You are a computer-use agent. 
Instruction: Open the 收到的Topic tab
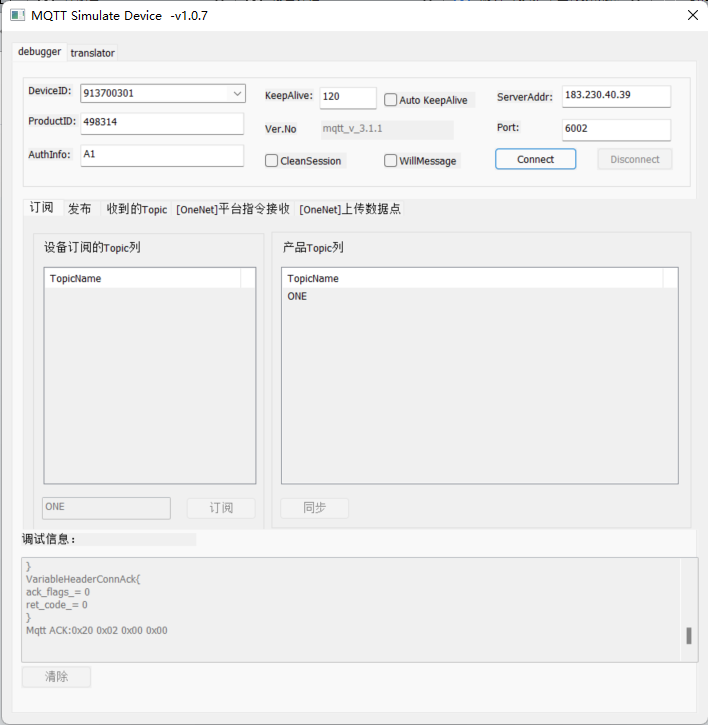[x=137, y=209]
